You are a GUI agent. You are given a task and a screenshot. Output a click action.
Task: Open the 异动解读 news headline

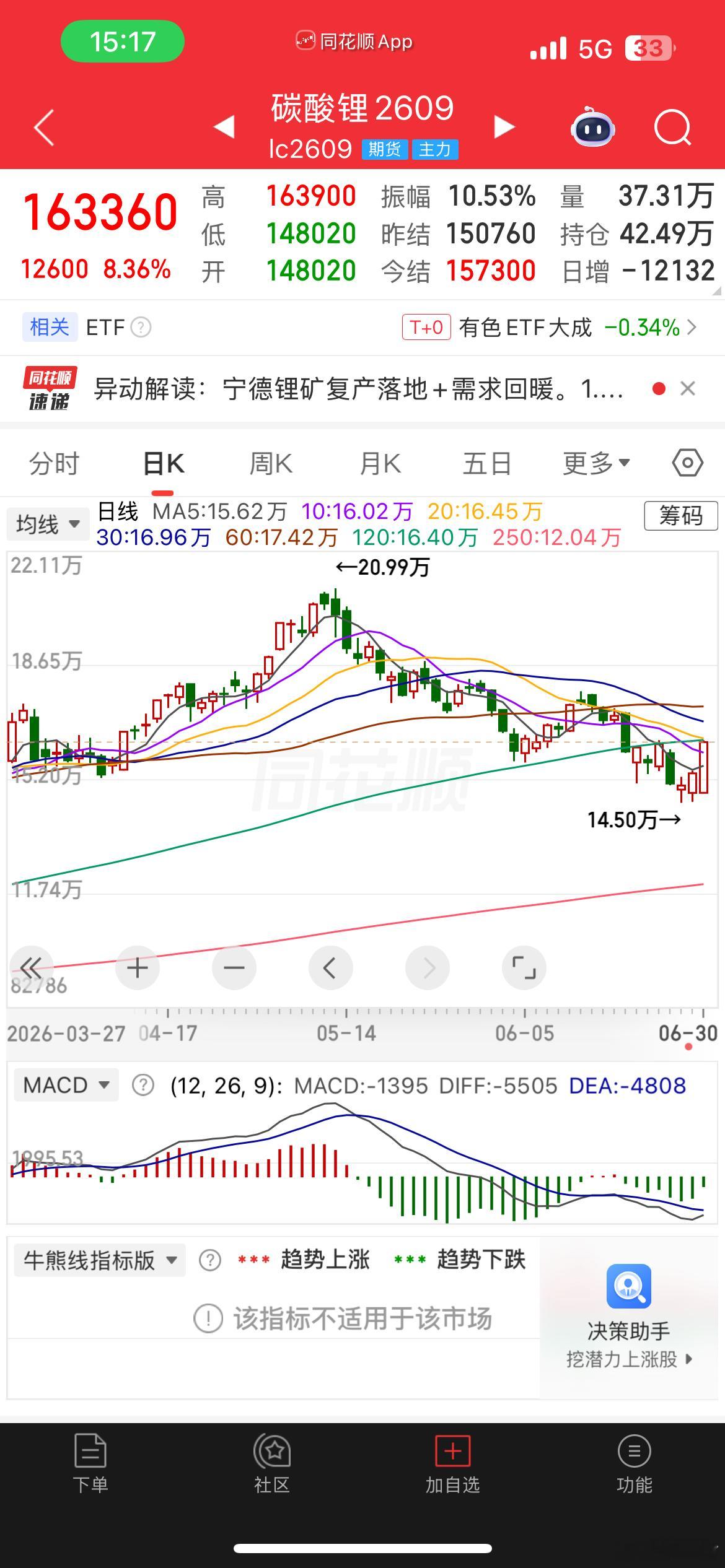[x=358, y=389]
